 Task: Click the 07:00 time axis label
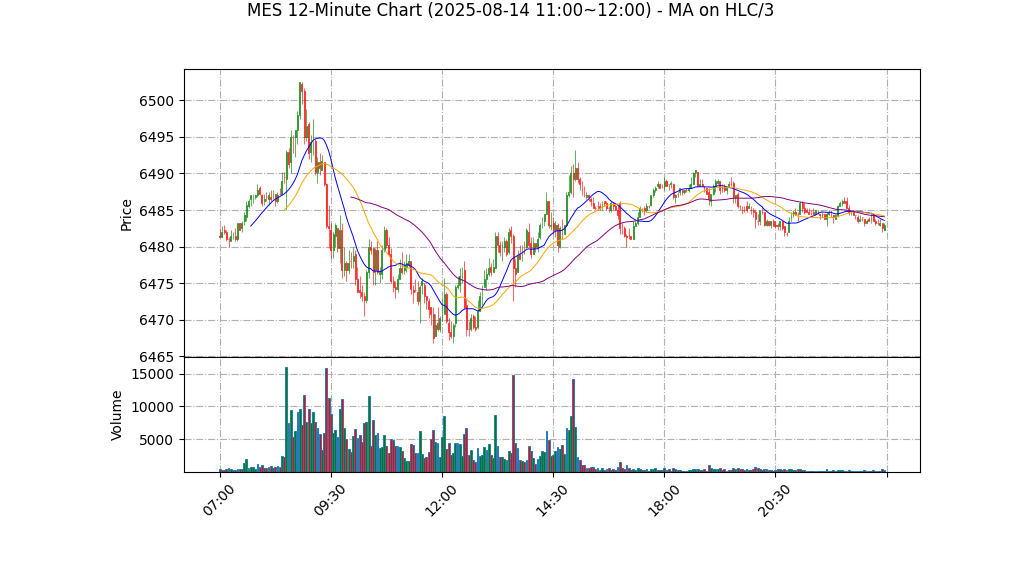pyautogui.click(x=218, y=500)
